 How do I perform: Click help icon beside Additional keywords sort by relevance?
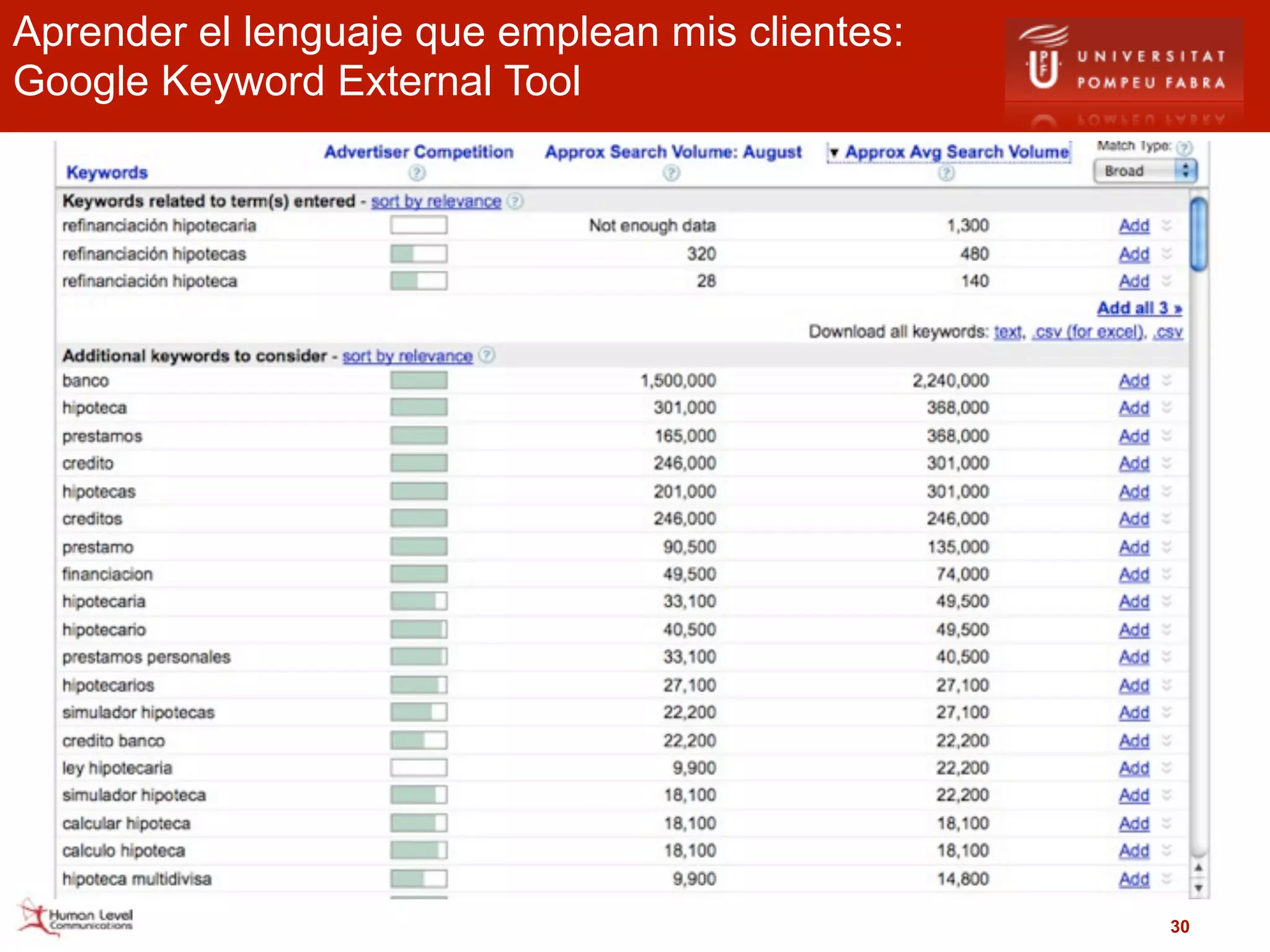[x=487, y=355]
